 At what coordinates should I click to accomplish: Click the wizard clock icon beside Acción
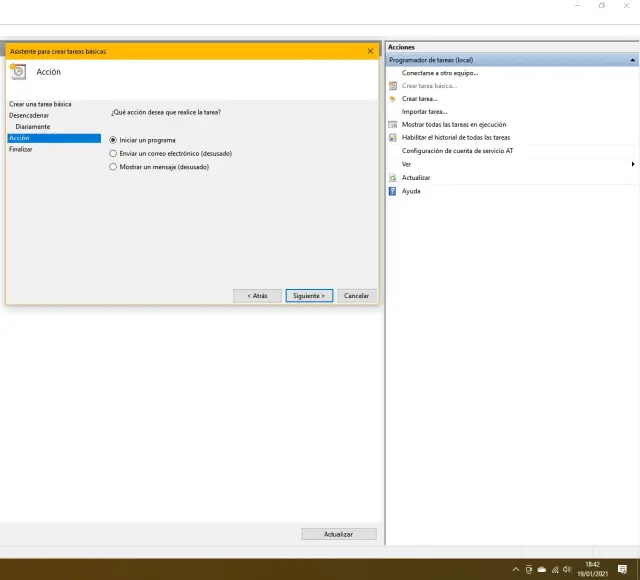(x=18, y=72)
